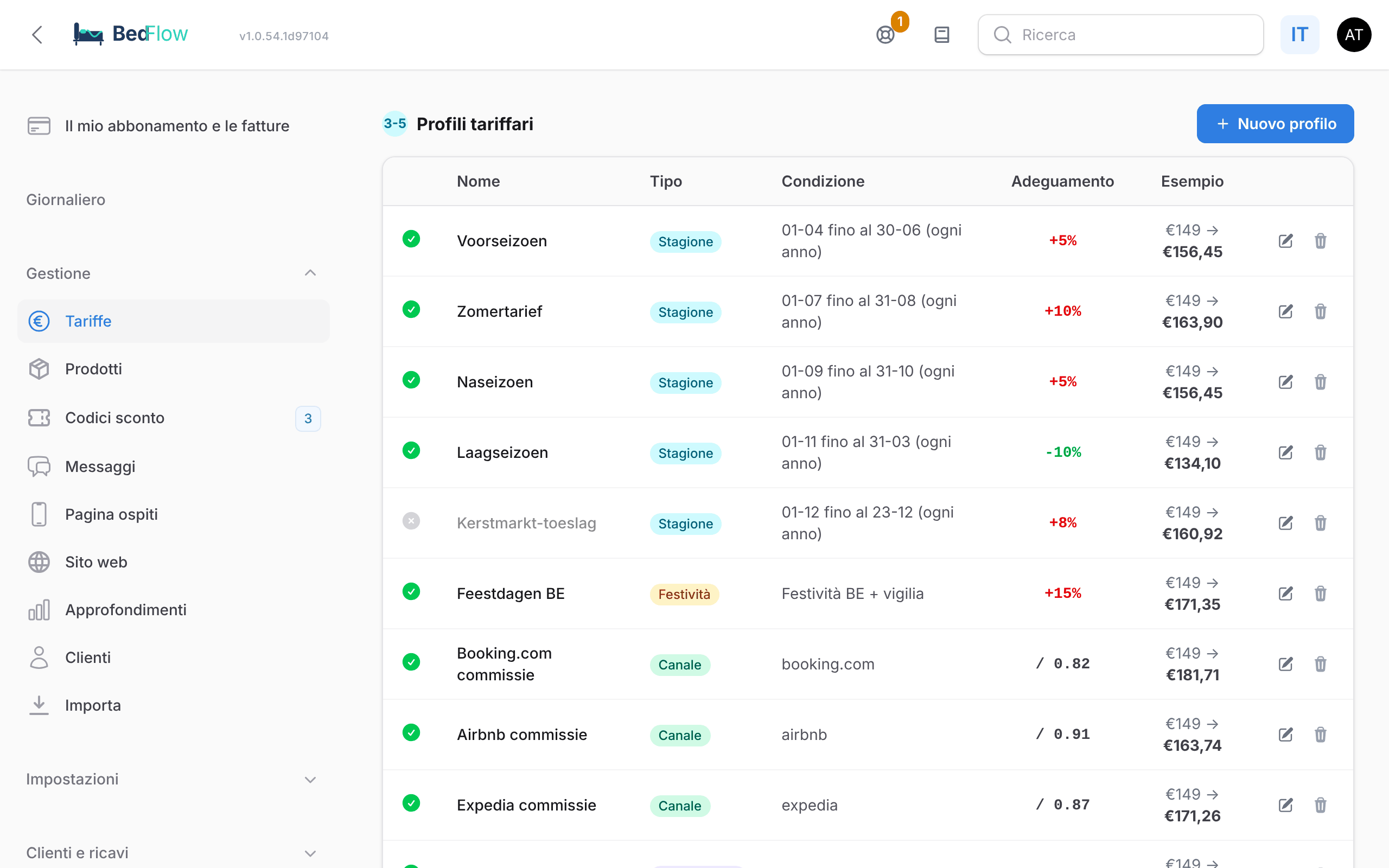Delete the Airbnb commissie profile
1389x868 pixels.
click(1320, 735)
